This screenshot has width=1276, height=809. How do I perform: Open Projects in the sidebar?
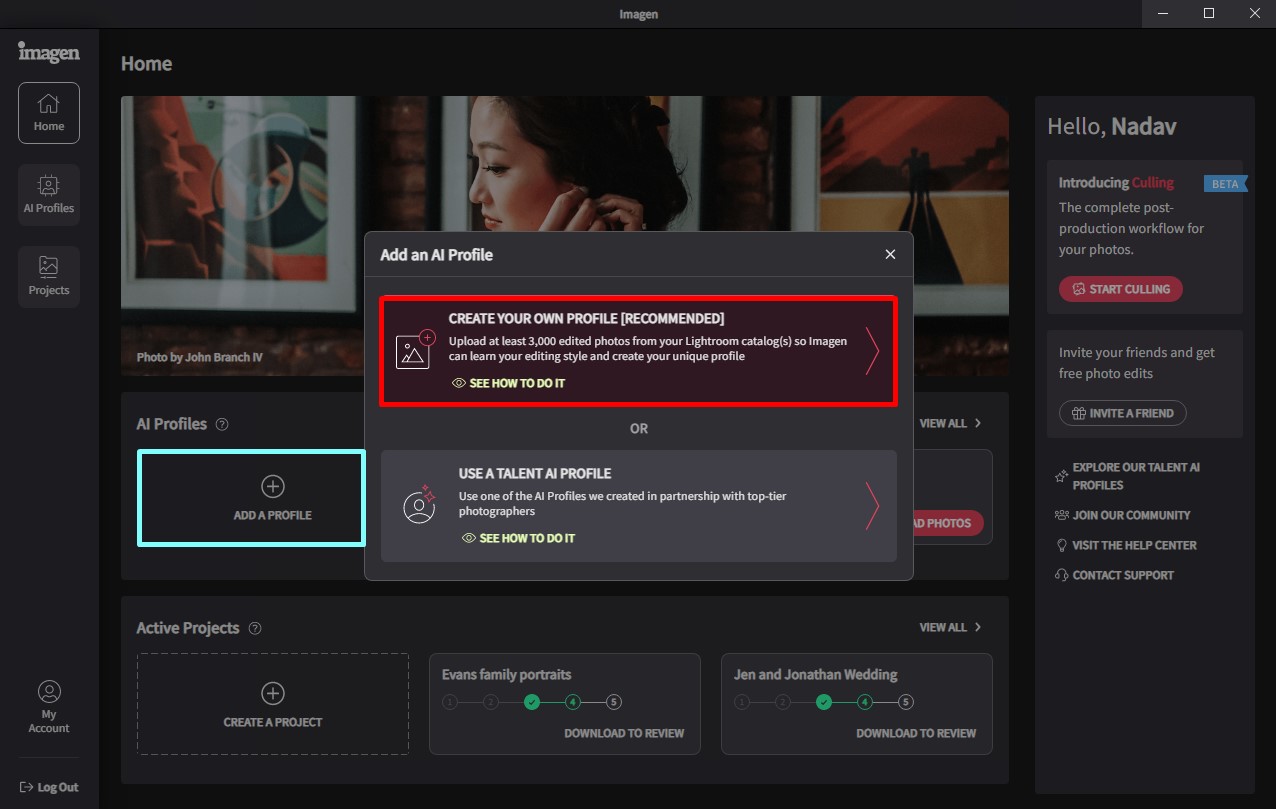pyautogui.click(x=48, y=277)
